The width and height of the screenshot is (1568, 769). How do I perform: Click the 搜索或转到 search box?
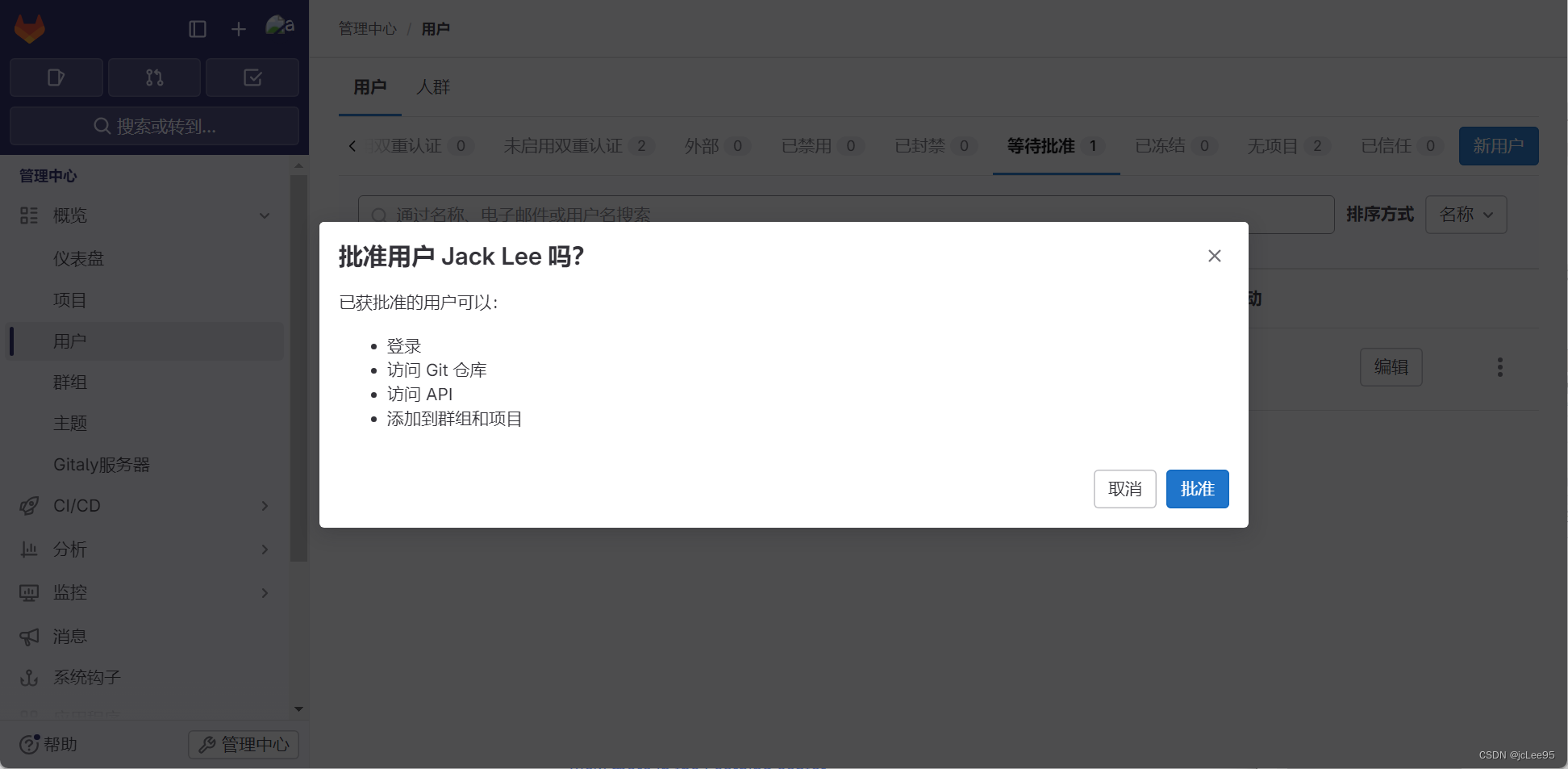tap(154, 126)
